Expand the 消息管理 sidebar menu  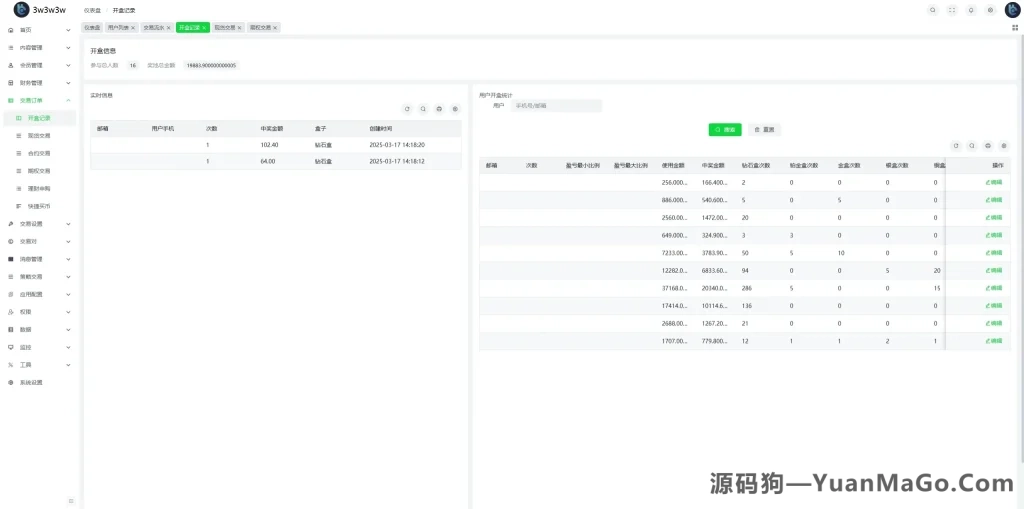[39, 259]
